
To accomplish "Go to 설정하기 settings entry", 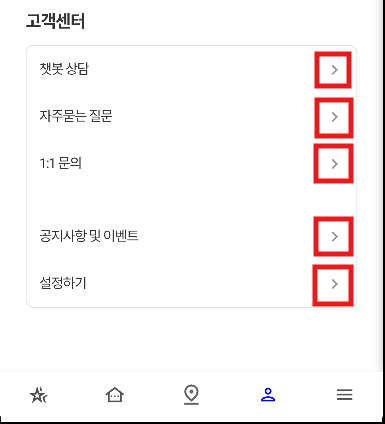I will [x=191, y=283].
